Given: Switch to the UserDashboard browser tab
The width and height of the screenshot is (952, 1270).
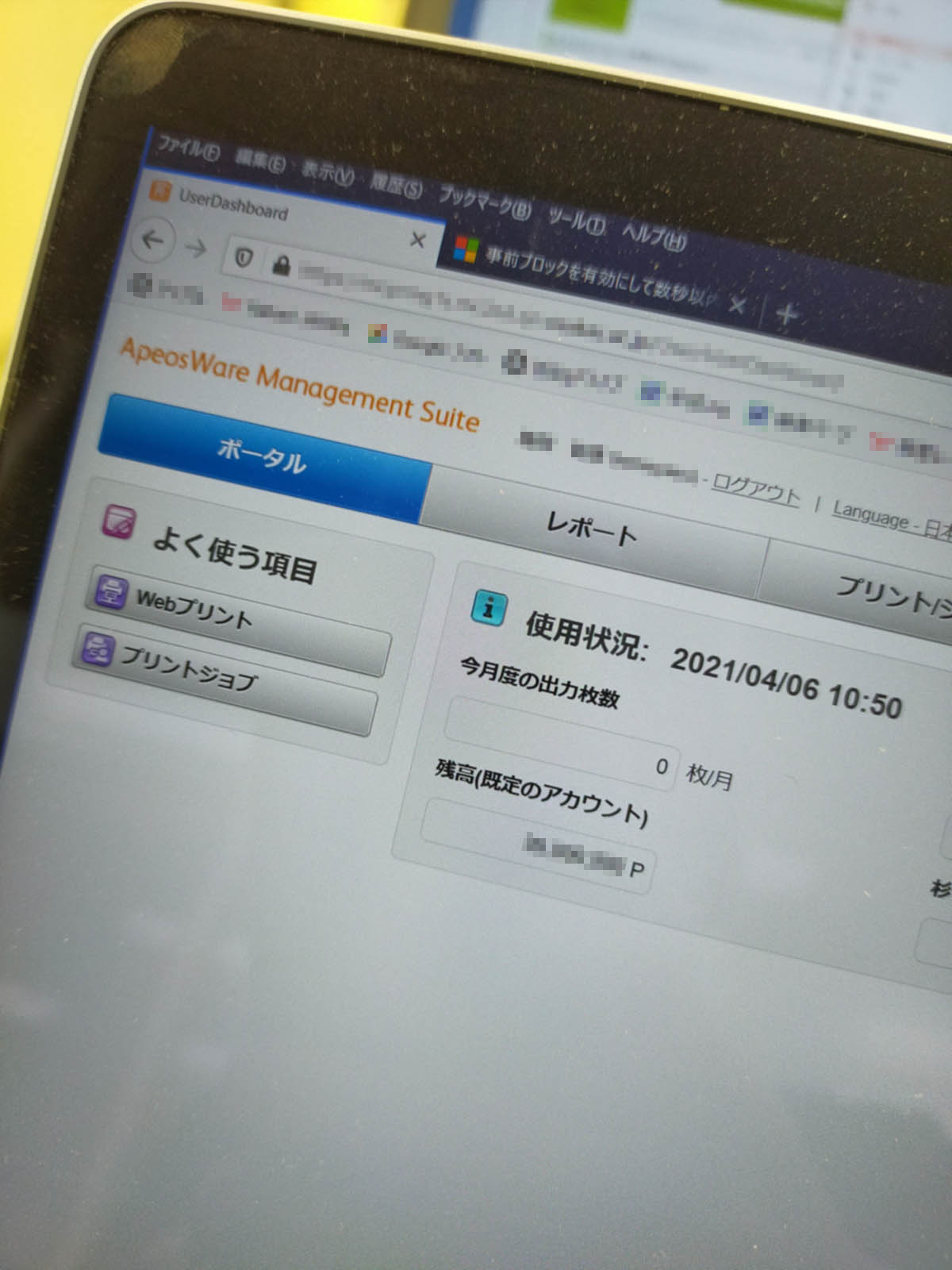Looking at the screenshot, I should 290,216.
